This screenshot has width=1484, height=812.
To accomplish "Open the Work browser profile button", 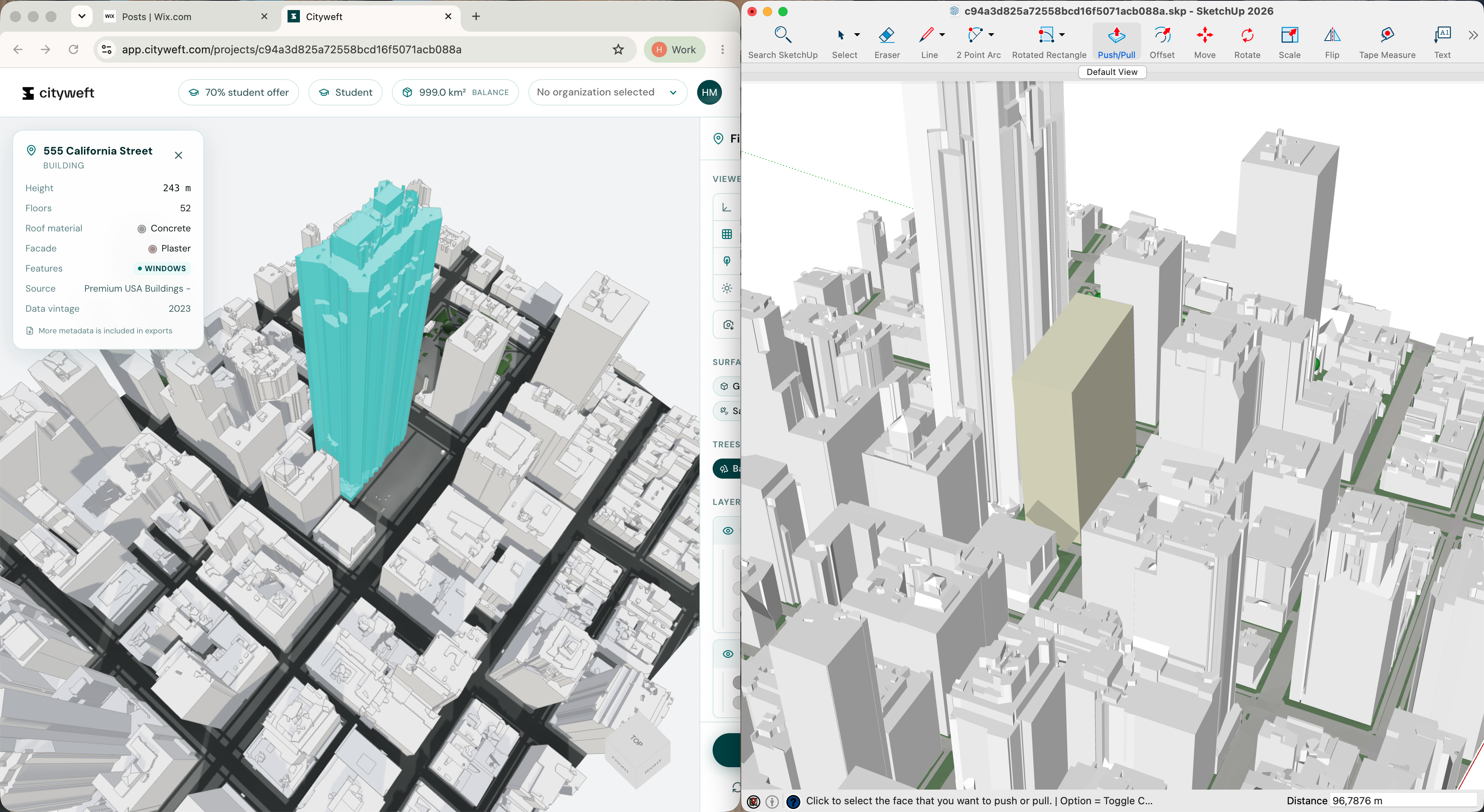I will point(674,49).
